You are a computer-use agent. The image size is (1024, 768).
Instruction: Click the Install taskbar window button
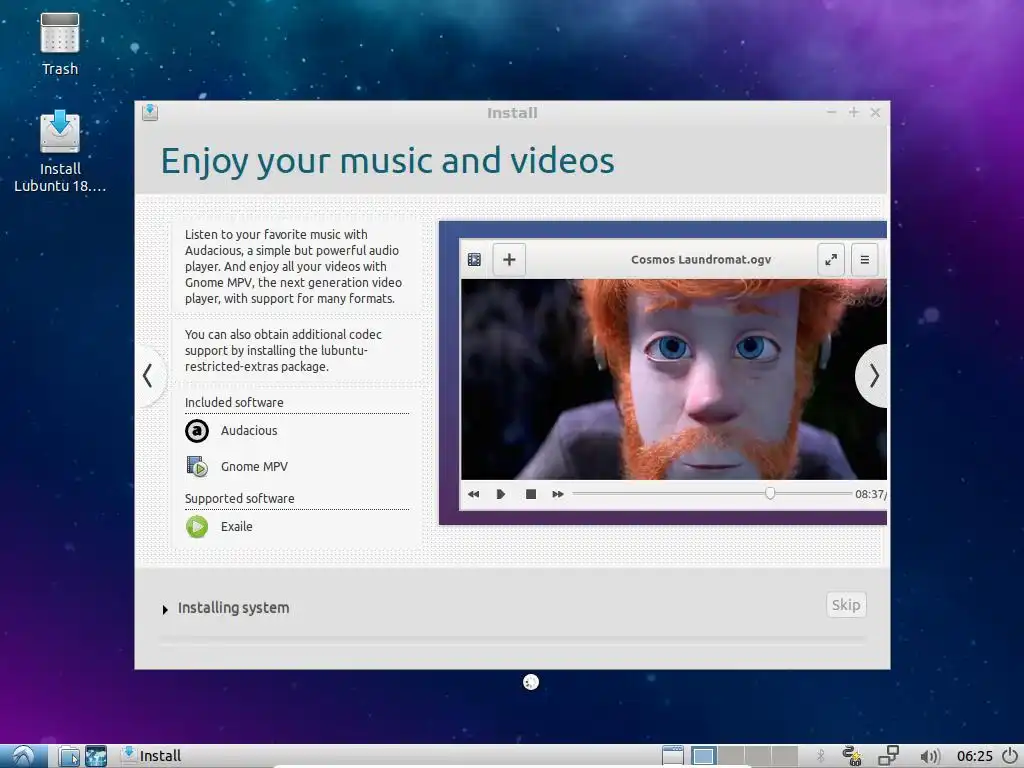(x=152, y=756)
